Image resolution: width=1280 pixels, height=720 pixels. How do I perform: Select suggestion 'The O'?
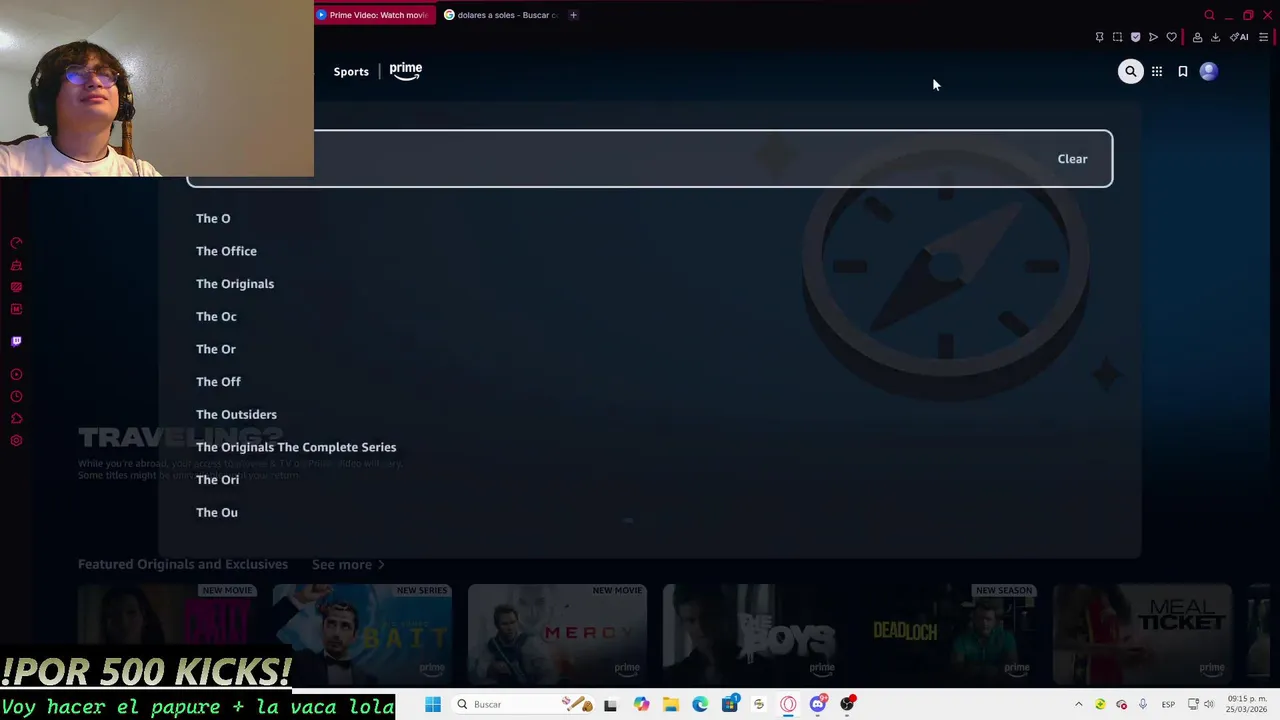[x=213, y=218]
